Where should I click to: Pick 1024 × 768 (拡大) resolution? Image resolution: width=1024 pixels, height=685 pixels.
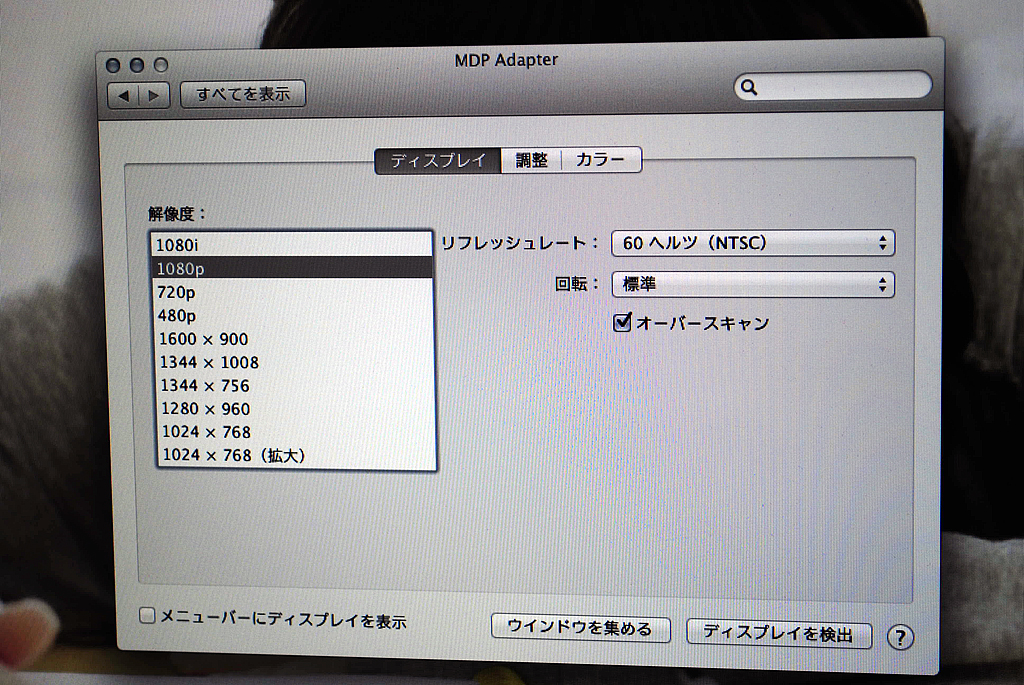click(292, 456)
